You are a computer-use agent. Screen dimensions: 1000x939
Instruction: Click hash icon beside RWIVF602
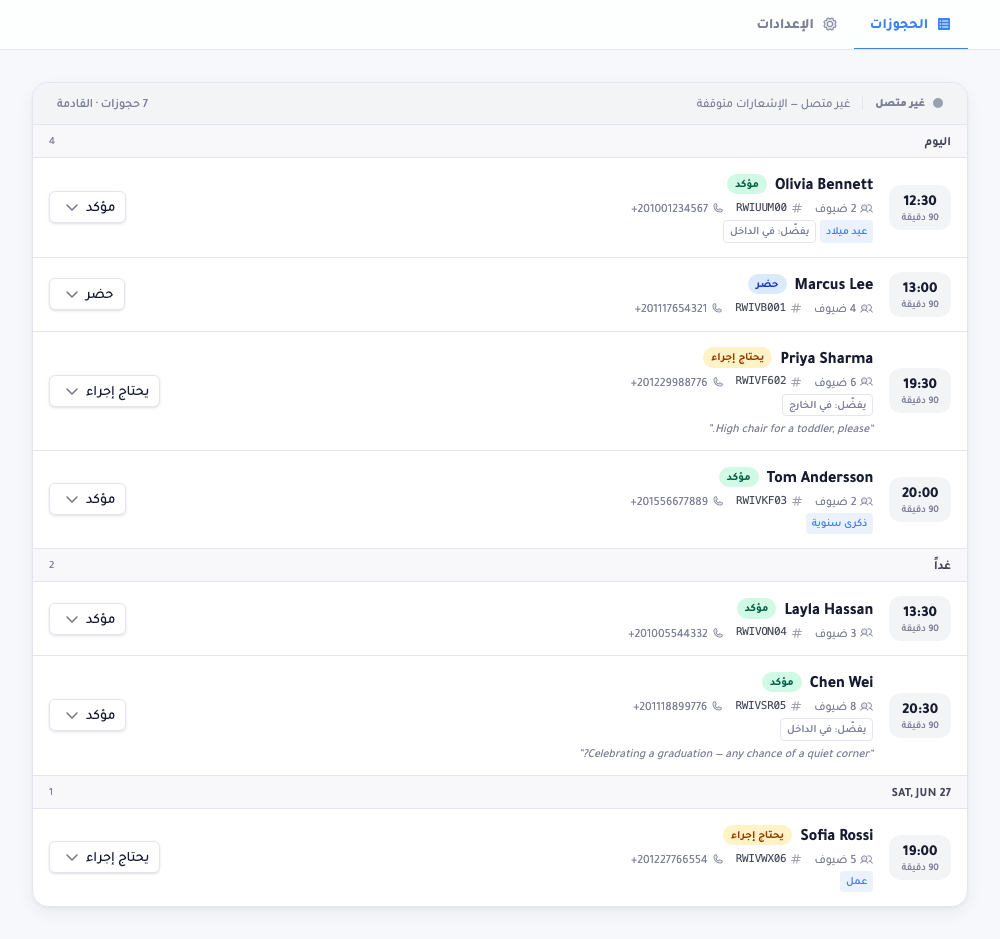click(796, 382)
